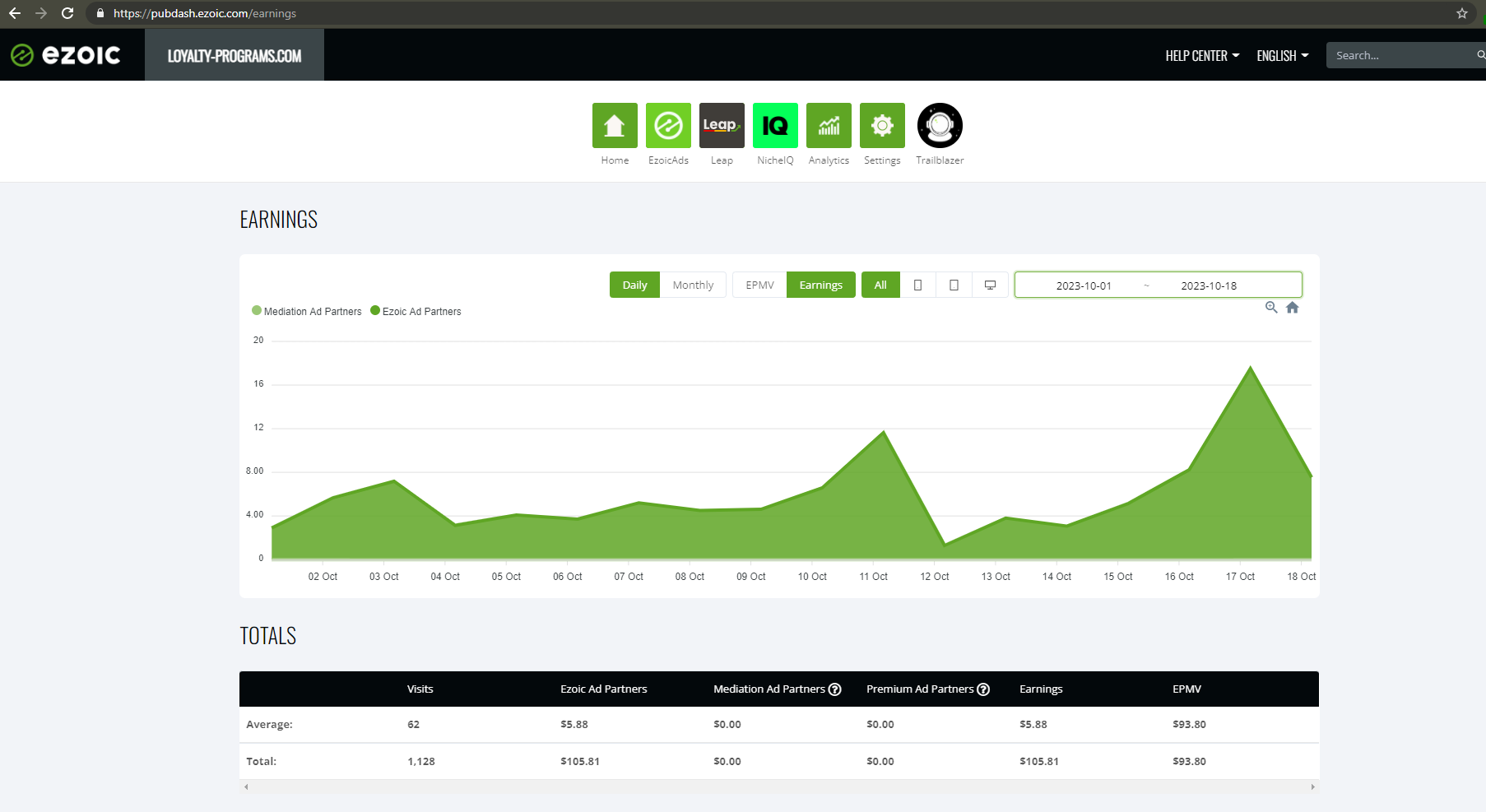Click in the Search input field
Screen dimensions: 1486x812
(1403, 55)
